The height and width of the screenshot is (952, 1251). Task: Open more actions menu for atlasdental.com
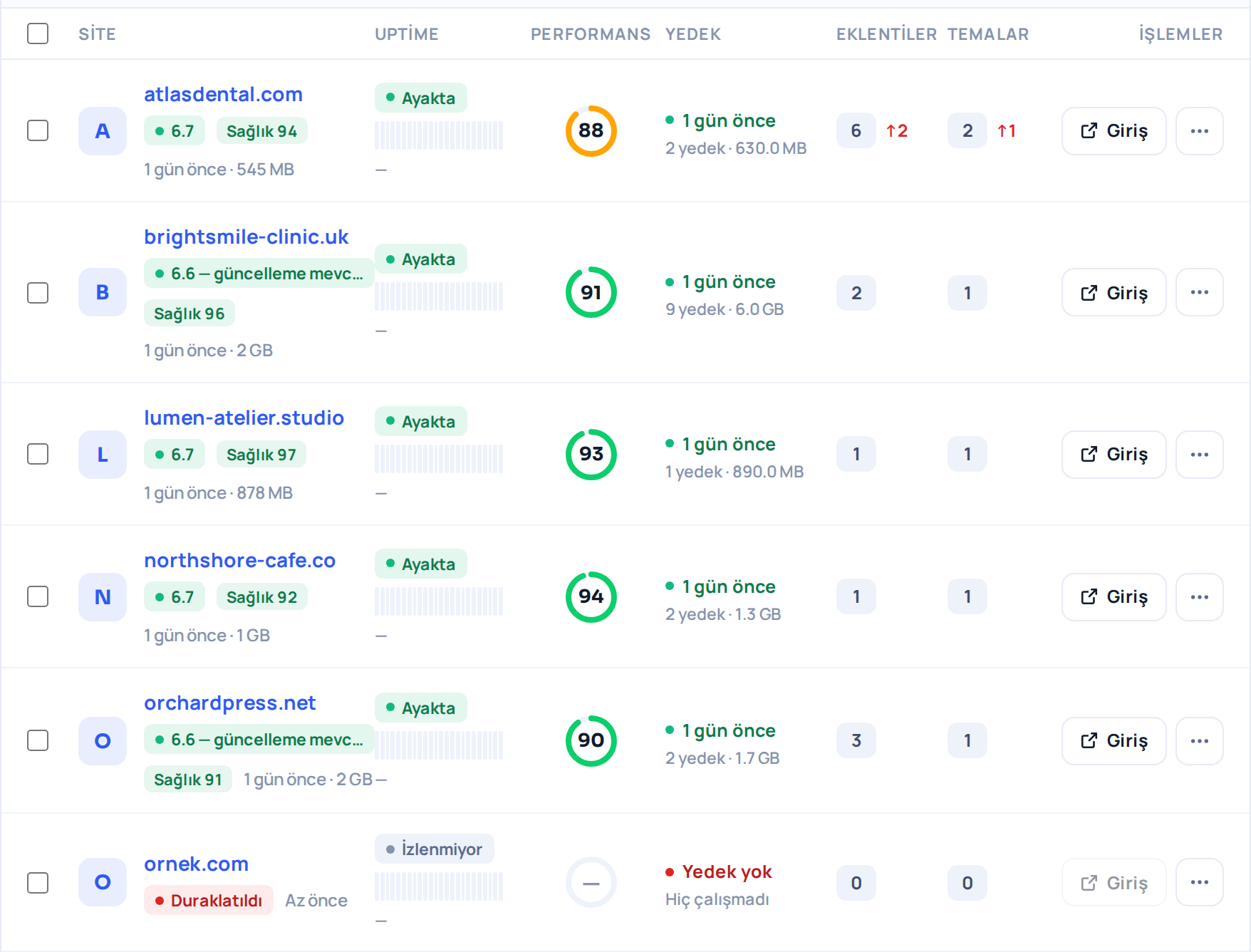pos(1200,131)
